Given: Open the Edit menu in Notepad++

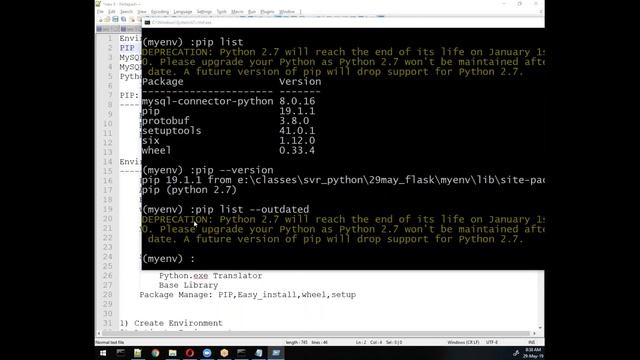Looking at the screenshot, I should 111,12.
